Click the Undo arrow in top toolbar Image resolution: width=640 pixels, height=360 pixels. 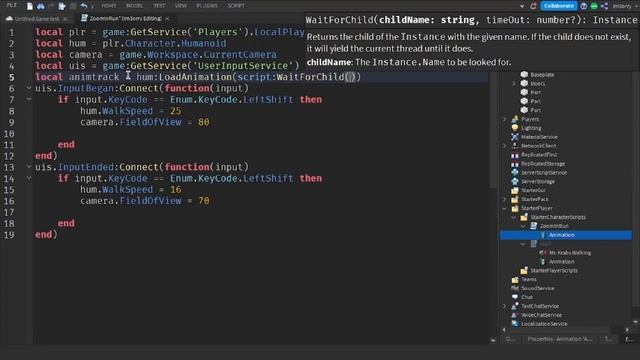(84, 6)
